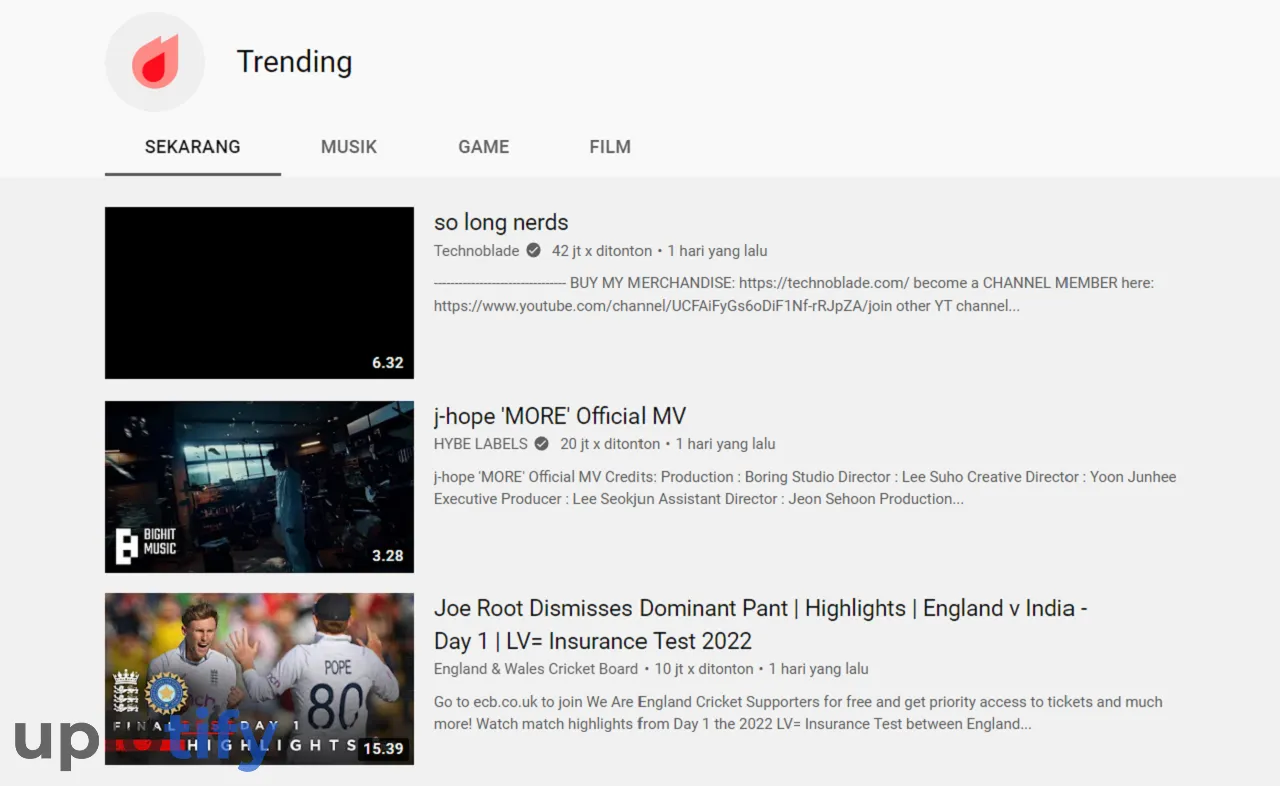The width and height of the screenshot is (1280, 786).
Task: Click the Trending page heading
Action: 294,61
